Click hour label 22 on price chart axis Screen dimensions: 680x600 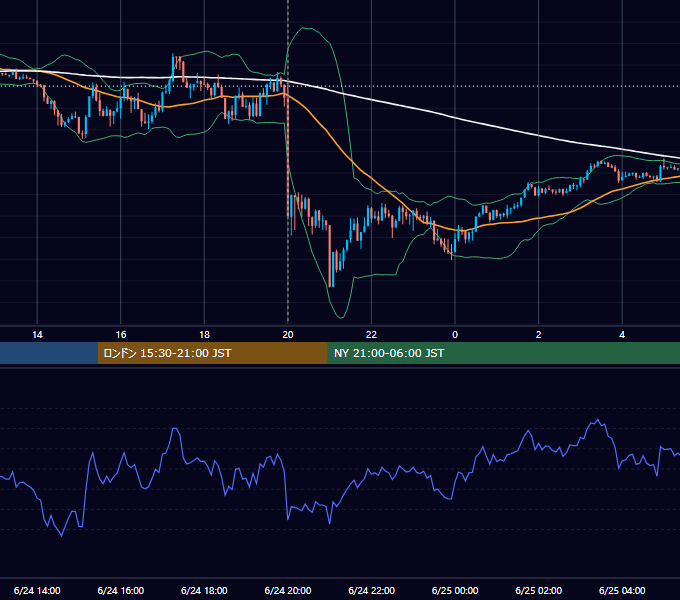372,335
